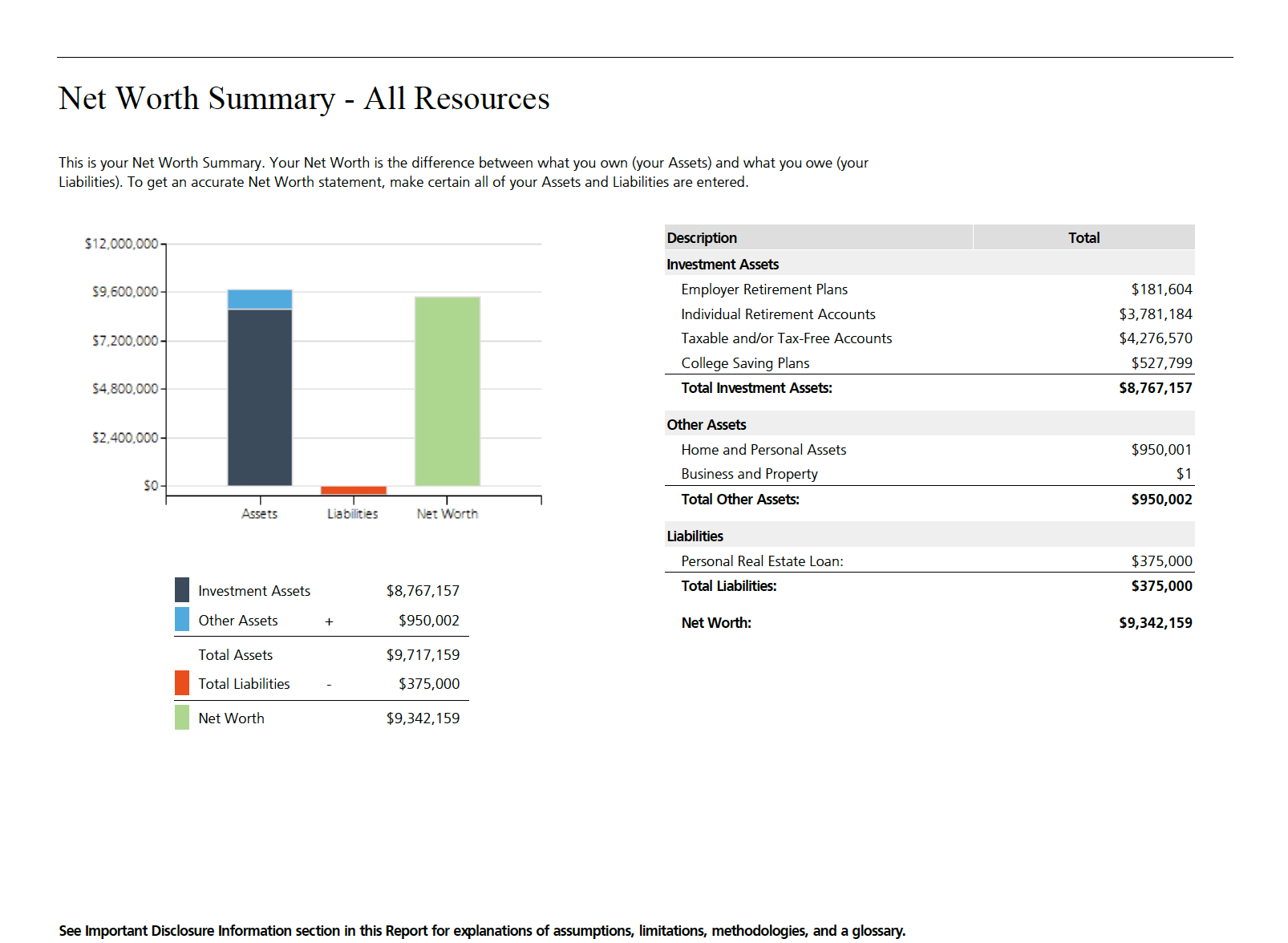Click the blue Other Assets bar segment
This screenshot has height=943, width=1288.
point(260,299)
